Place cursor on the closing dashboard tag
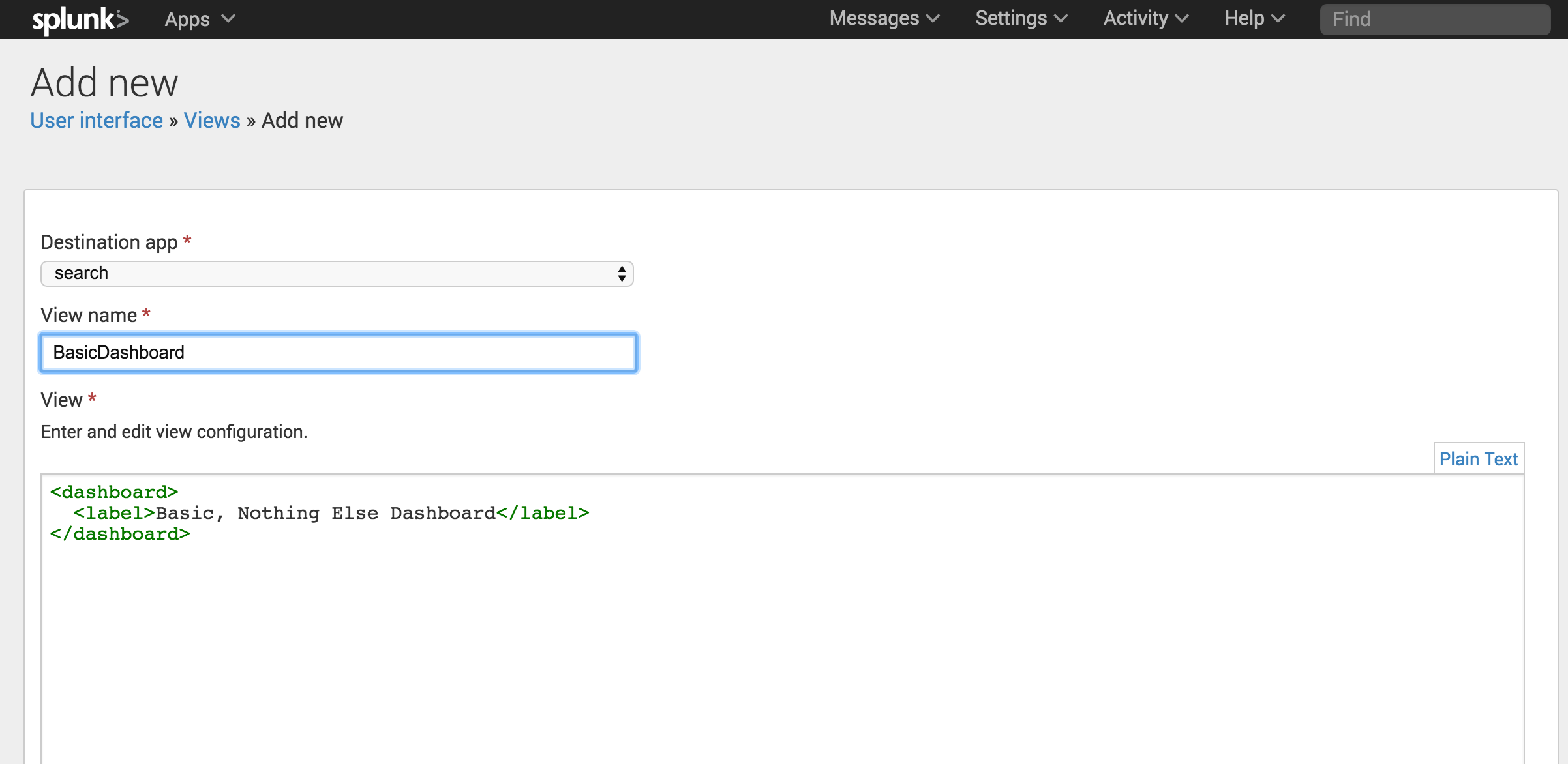The width and height of the screenshot is (1568, 764). tap(120, 534)
